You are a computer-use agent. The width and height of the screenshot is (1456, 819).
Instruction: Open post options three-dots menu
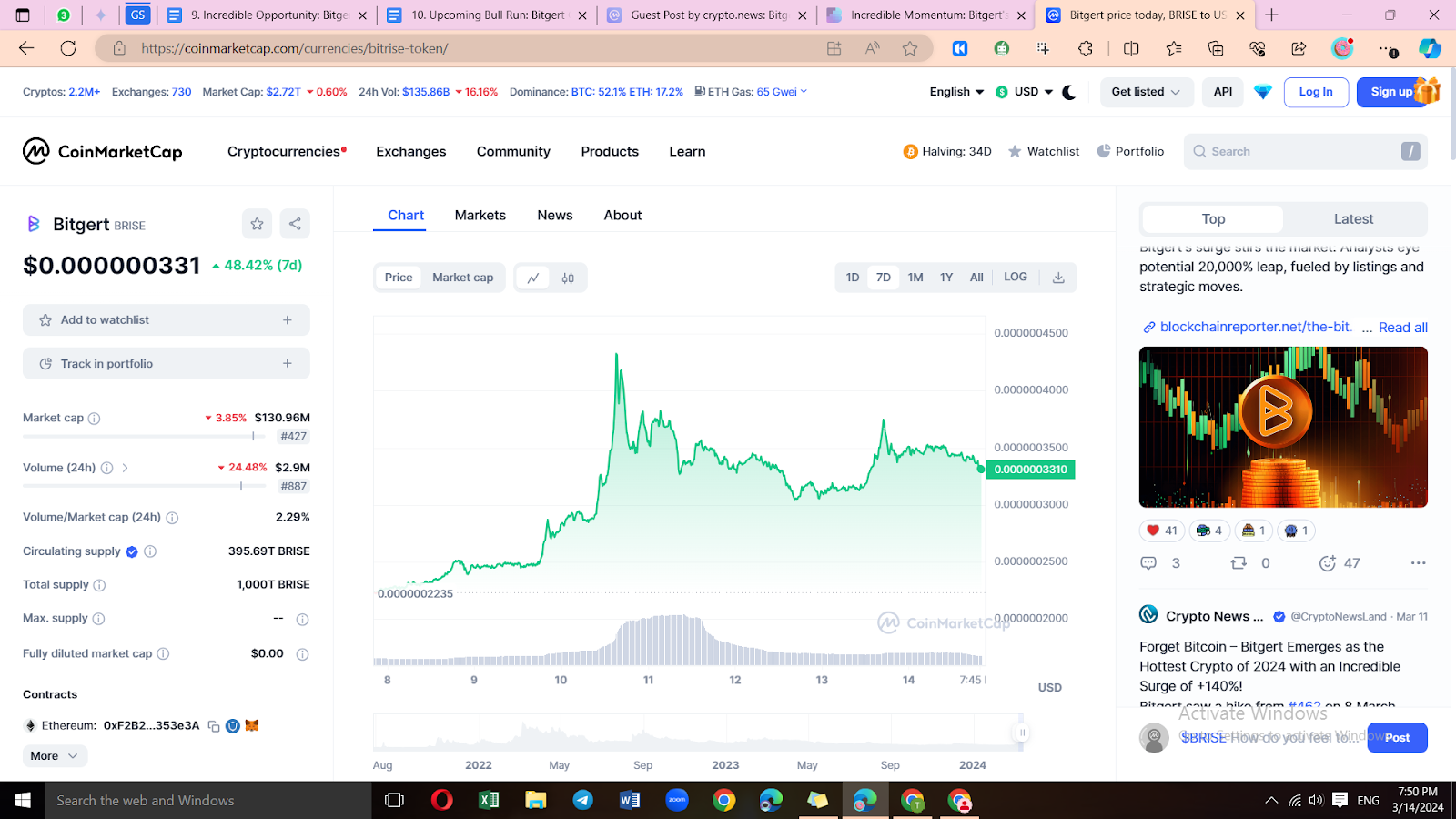(1418, 563)
